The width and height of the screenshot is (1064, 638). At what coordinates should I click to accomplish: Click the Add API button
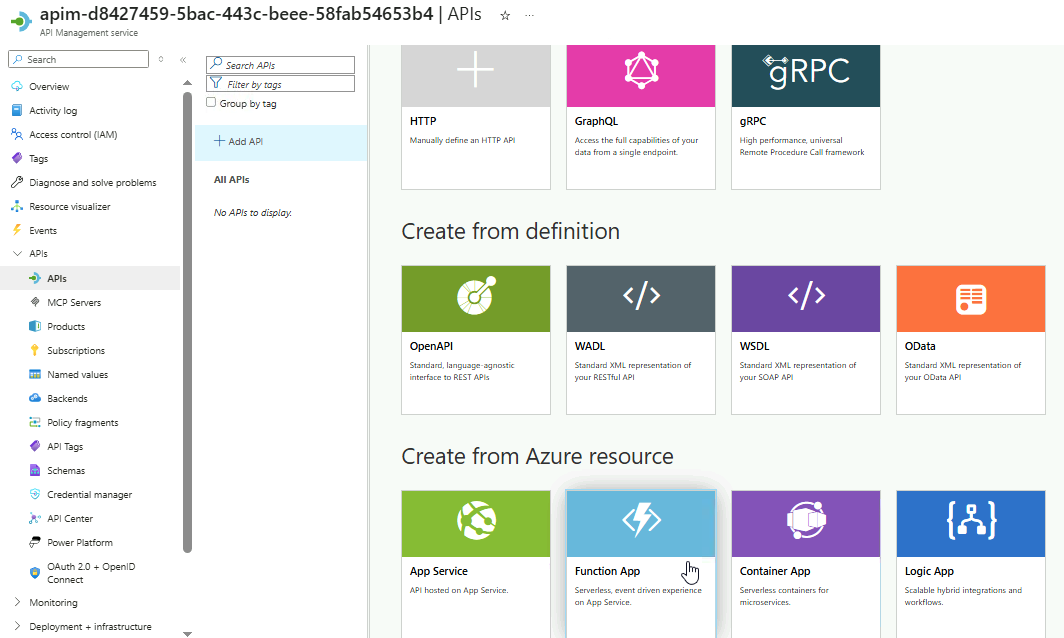click(x=240, y=142)
